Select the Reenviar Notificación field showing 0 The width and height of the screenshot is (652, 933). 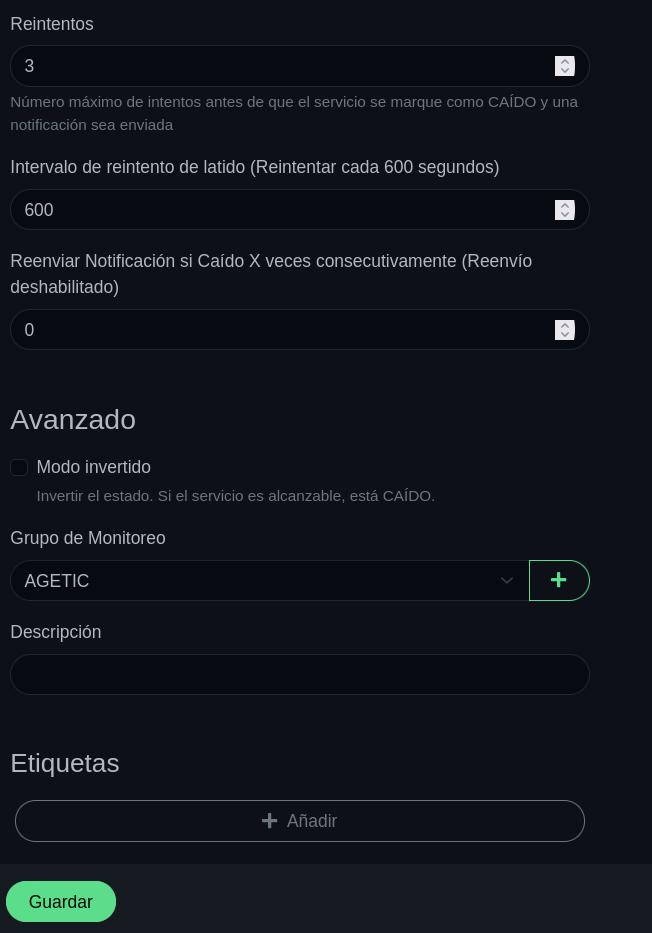[280, 330]
